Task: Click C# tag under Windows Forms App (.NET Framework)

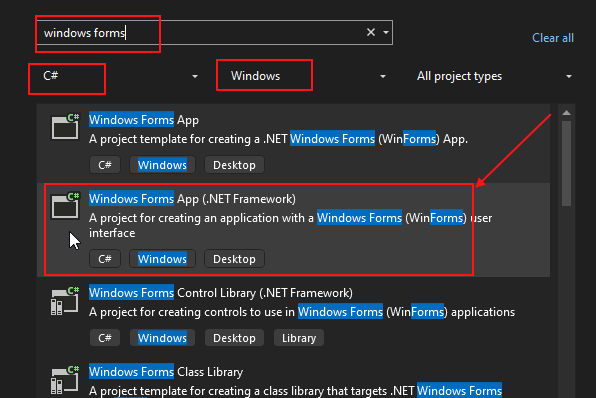Action: [105, 259]
